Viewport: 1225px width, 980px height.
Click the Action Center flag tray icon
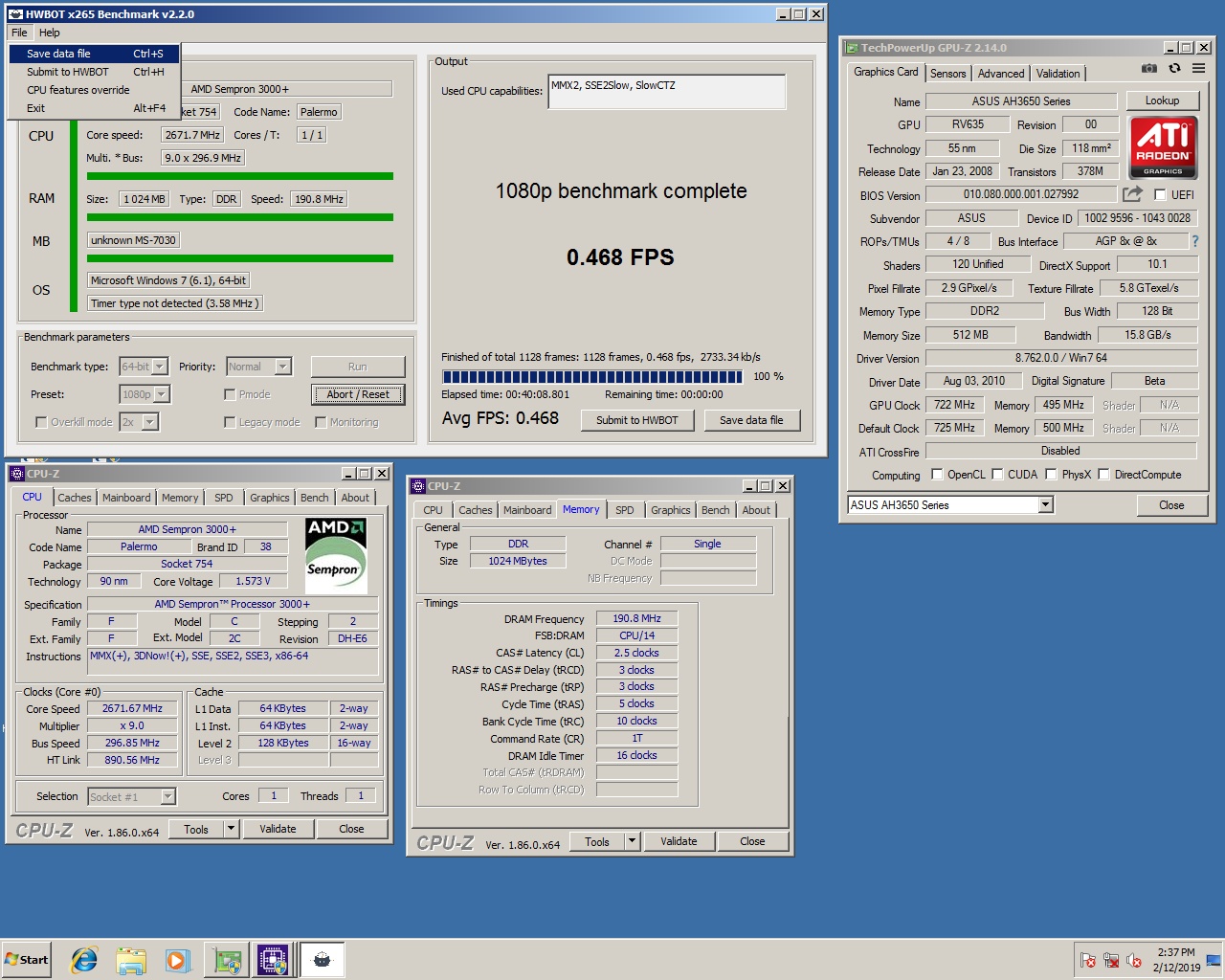[x=1088, y=960]
